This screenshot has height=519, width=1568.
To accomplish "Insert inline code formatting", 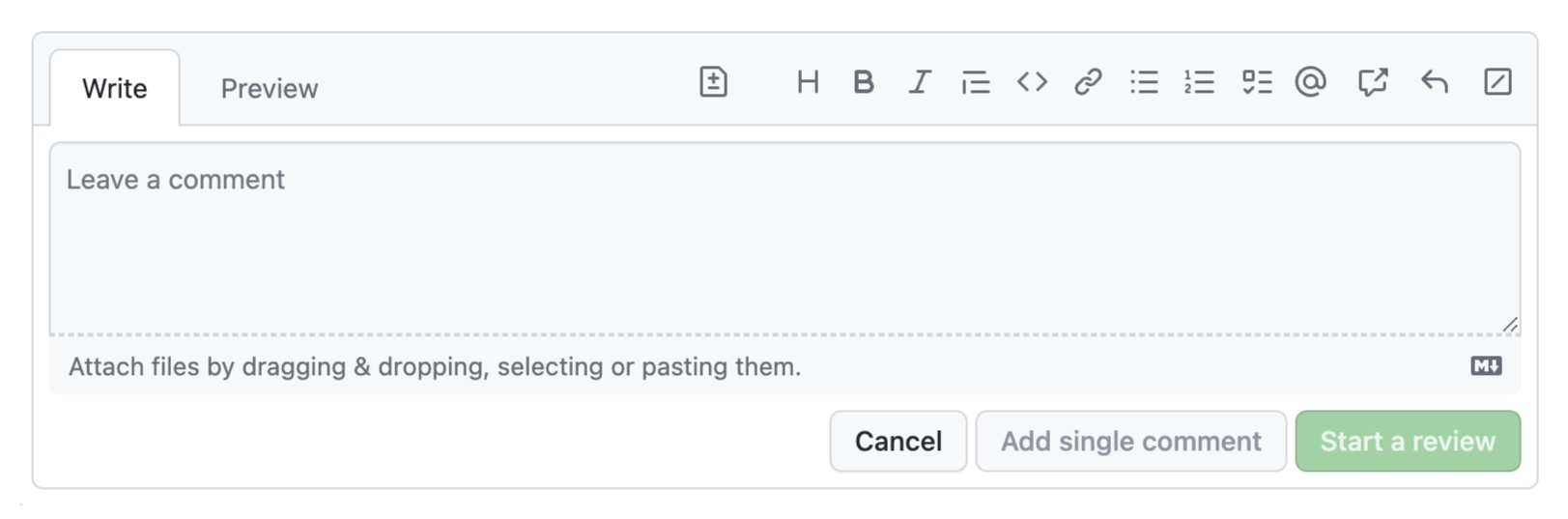I will [1032, 82].
